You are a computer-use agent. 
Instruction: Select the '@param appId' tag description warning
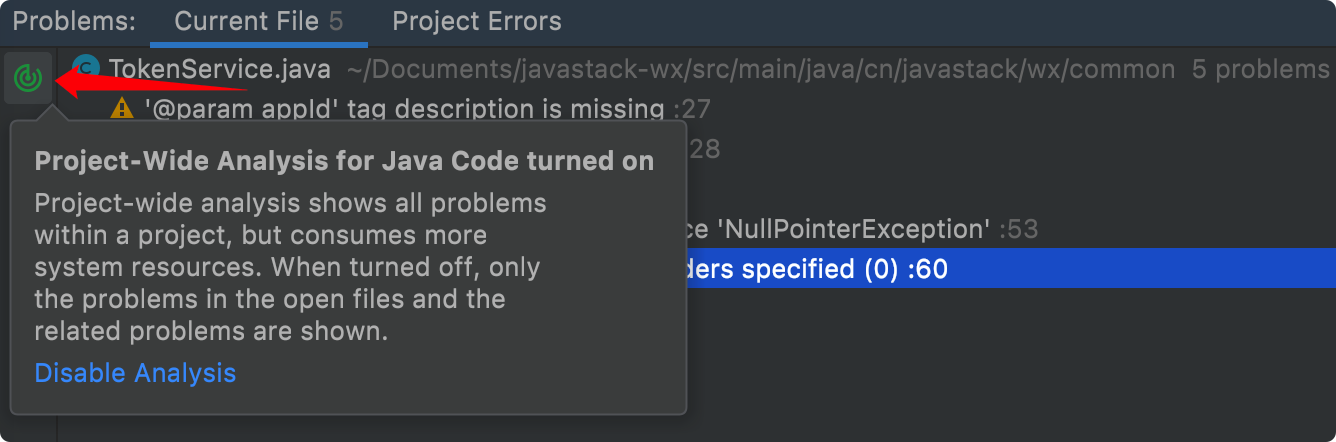click(404, 108)
